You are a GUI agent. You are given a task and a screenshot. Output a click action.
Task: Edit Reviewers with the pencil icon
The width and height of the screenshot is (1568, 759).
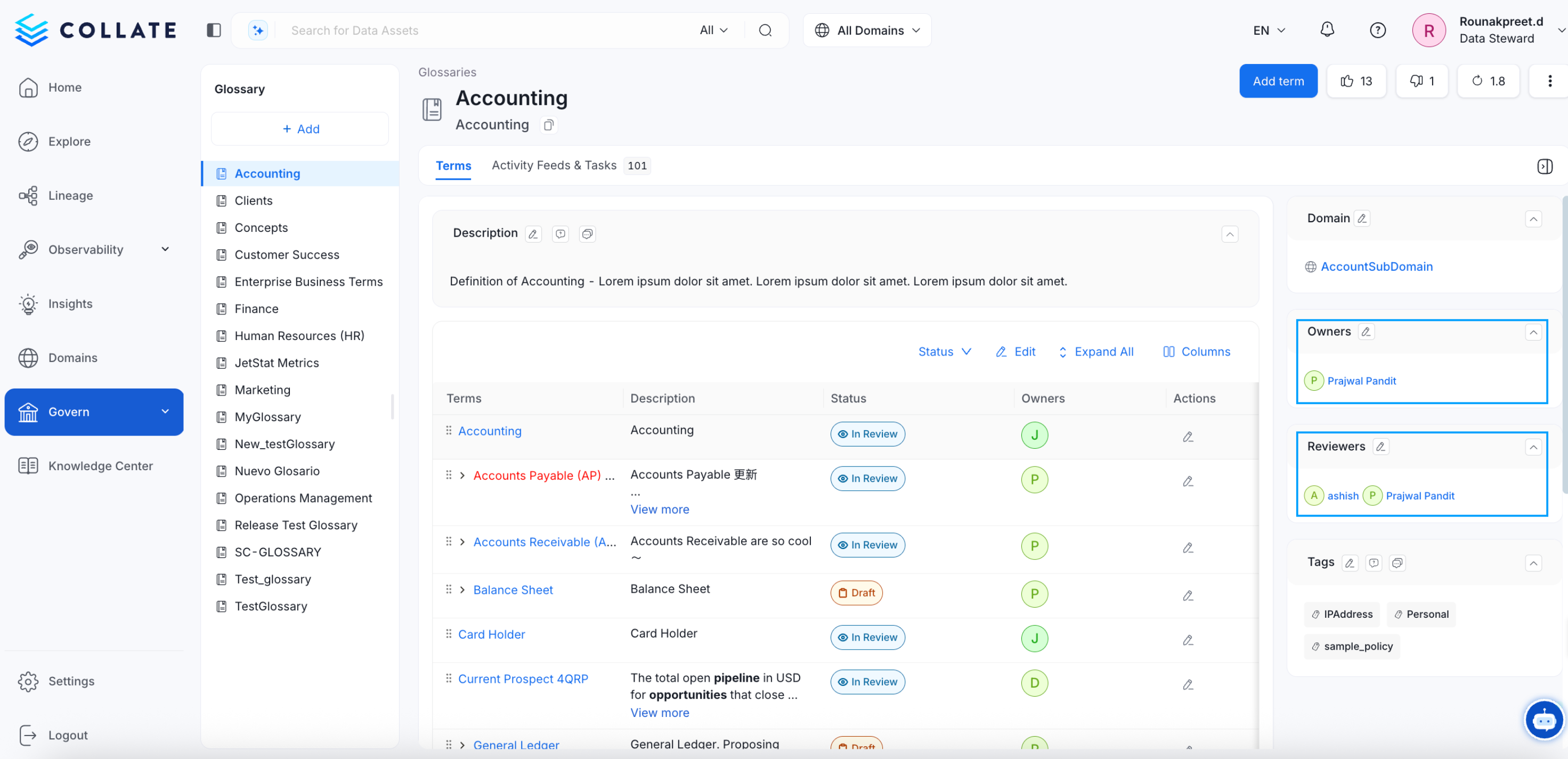tap(1380, 446)
